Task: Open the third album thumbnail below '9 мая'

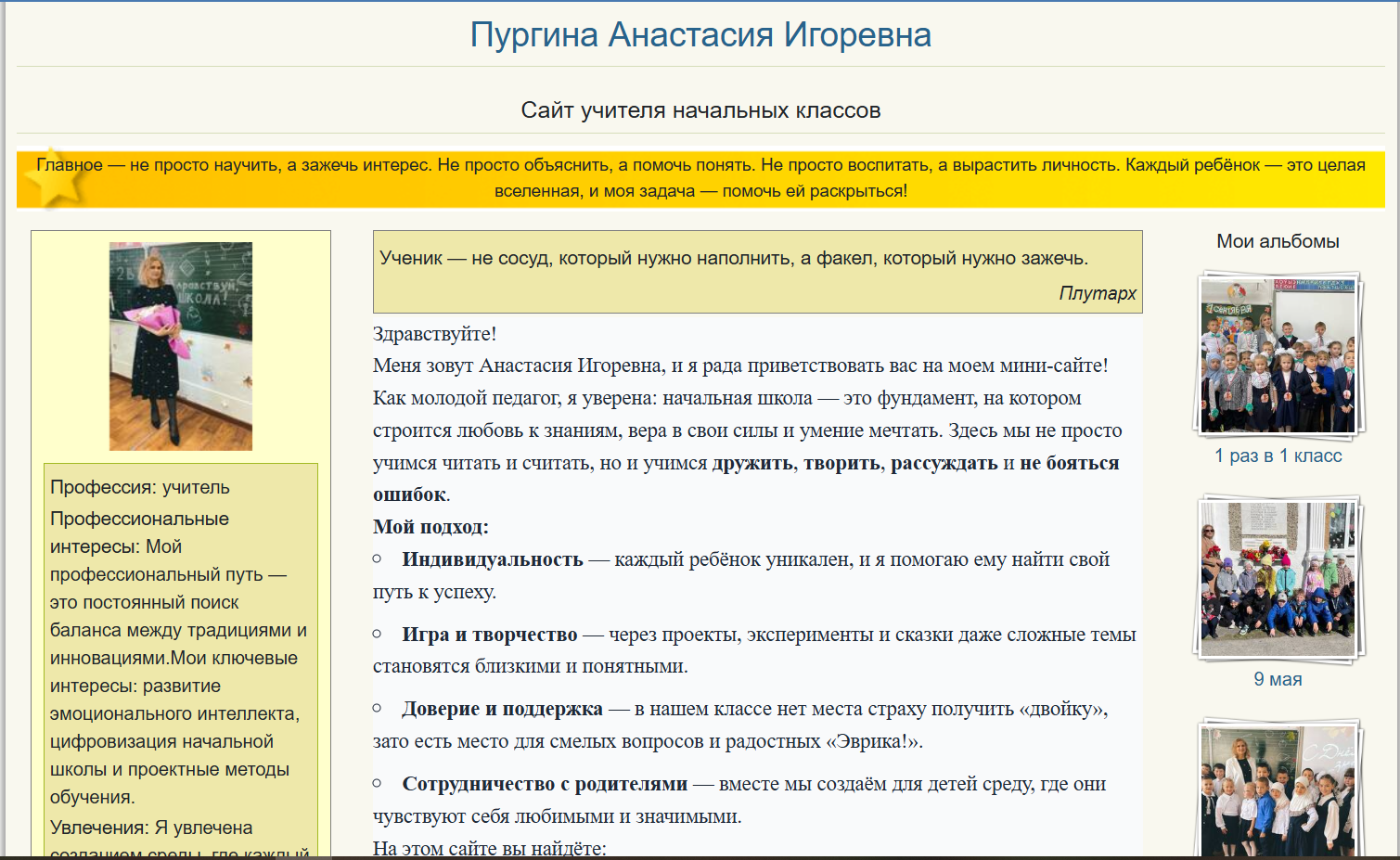Action: [x=1278, y=789]
